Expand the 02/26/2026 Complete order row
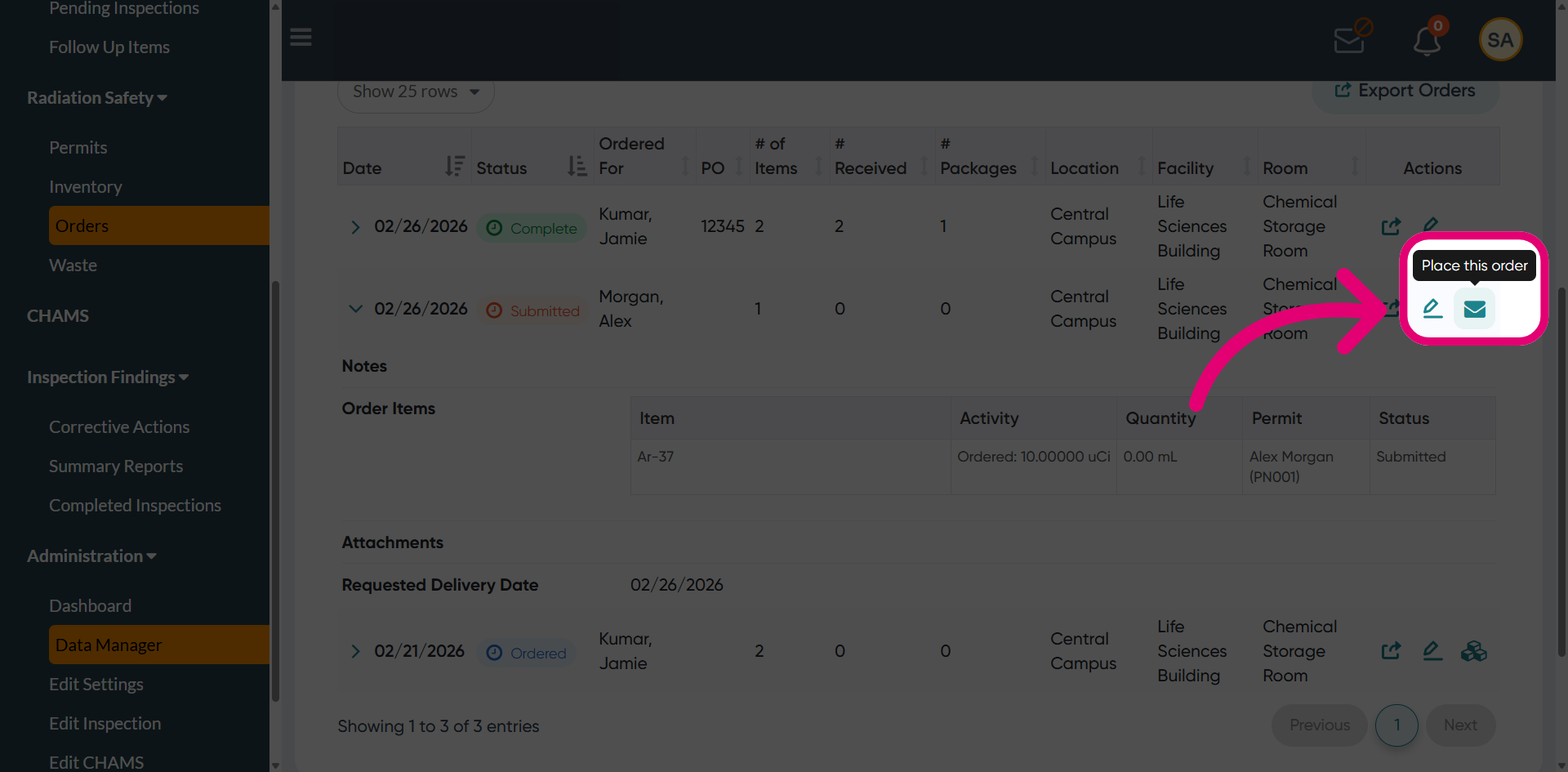 [x=355, y=227]
